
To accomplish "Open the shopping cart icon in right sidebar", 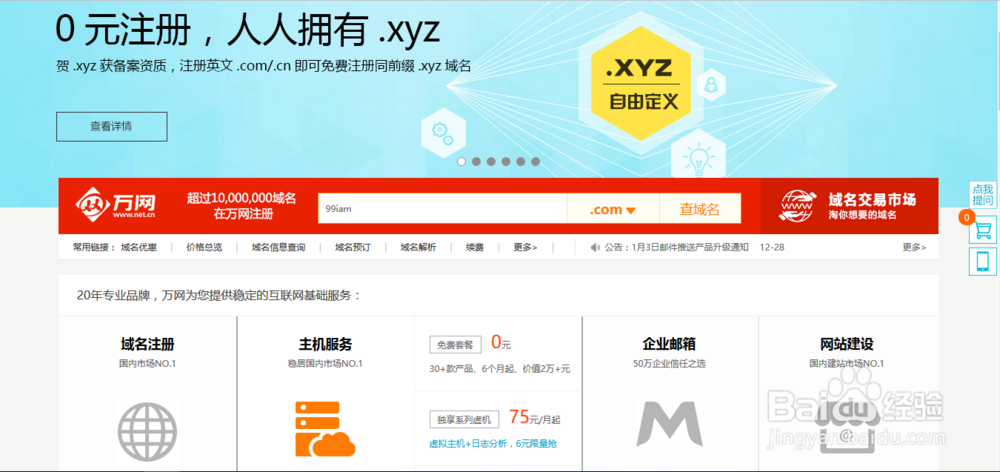I will click(983, 230).
